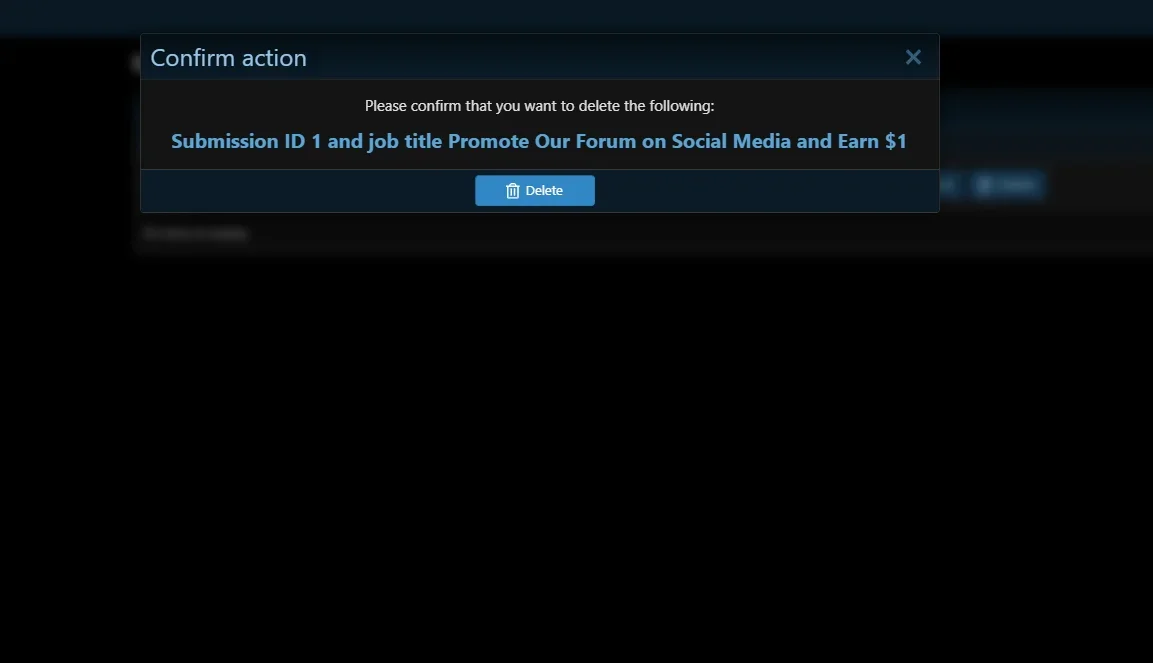The width and height of the screenshot is (1153, 663).
Task: Click the dialog footer right of Delete
Action: pyautogui.click(x=766, y=191)
